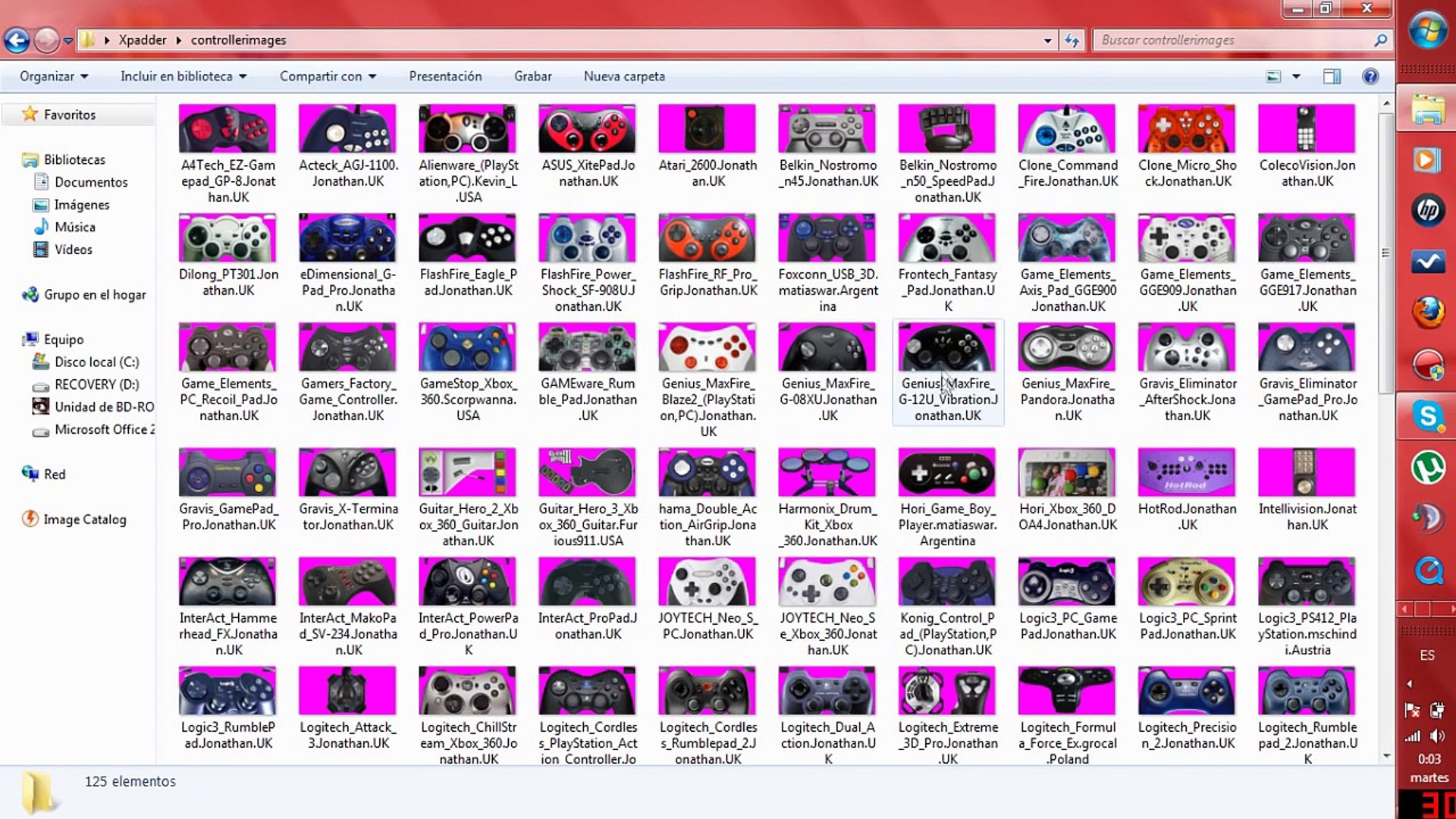
Task: Expand the Incluir en biblioteca menu
Action: point(184,77)
